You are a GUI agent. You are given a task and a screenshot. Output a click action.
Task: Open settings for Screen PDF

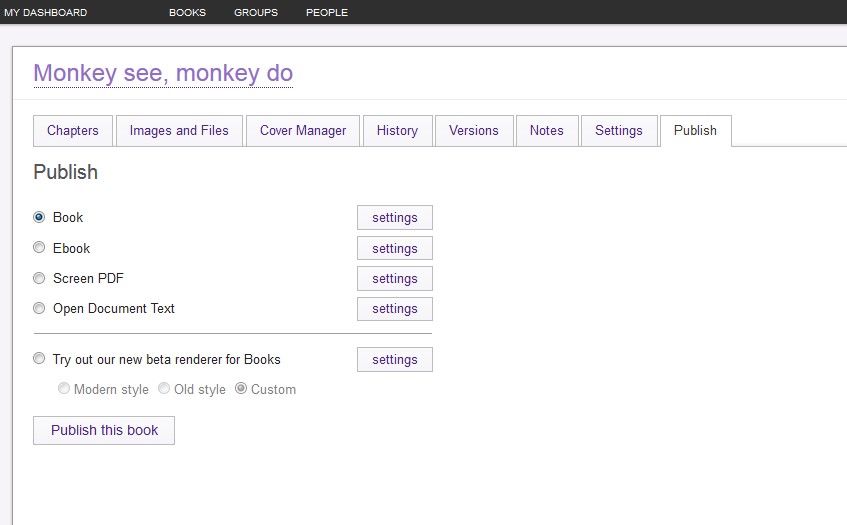pos(394,279)
